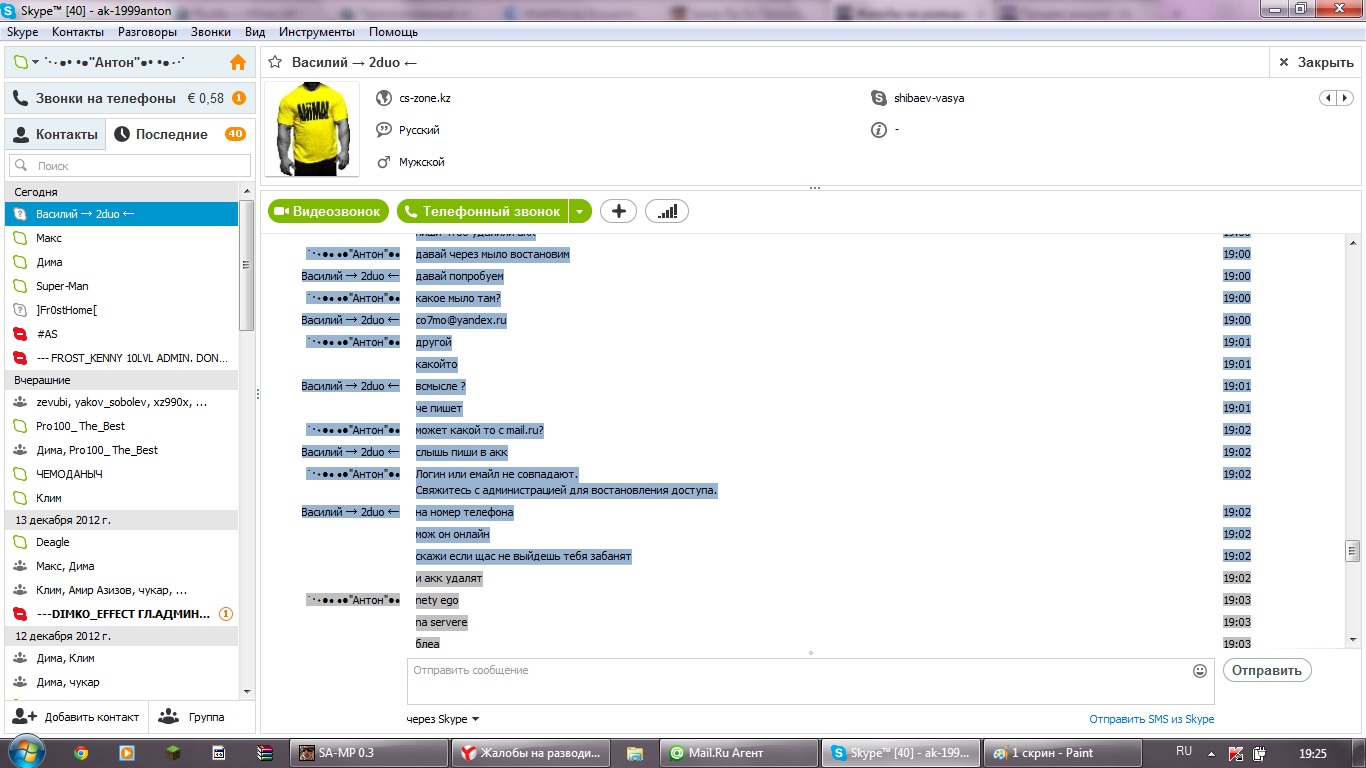Open FROST_KENNY 10LVL ADMIN conversation

pyautogui.click(x=122, y=358)
